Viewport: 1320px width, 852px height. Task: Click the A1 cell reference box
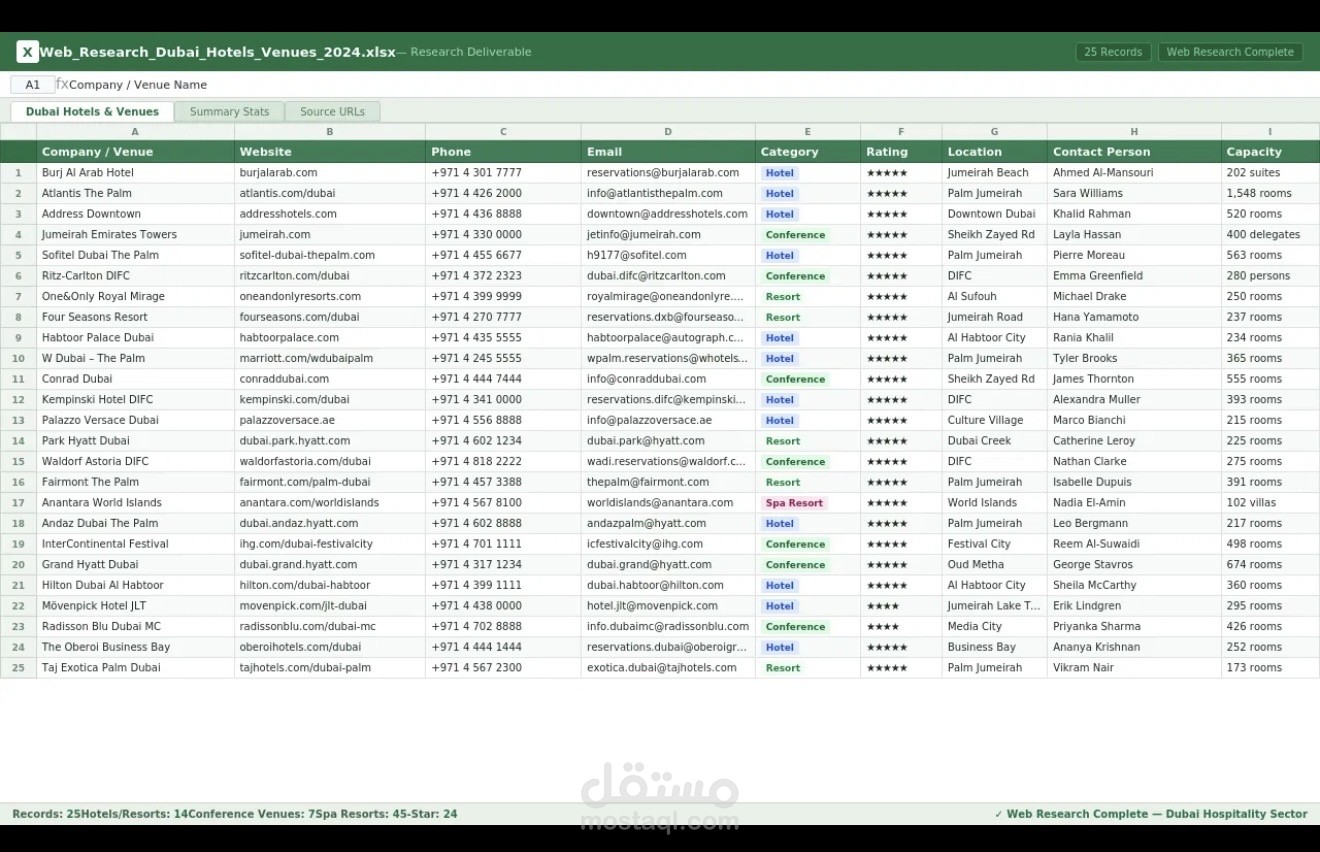[x=33, y=85]
